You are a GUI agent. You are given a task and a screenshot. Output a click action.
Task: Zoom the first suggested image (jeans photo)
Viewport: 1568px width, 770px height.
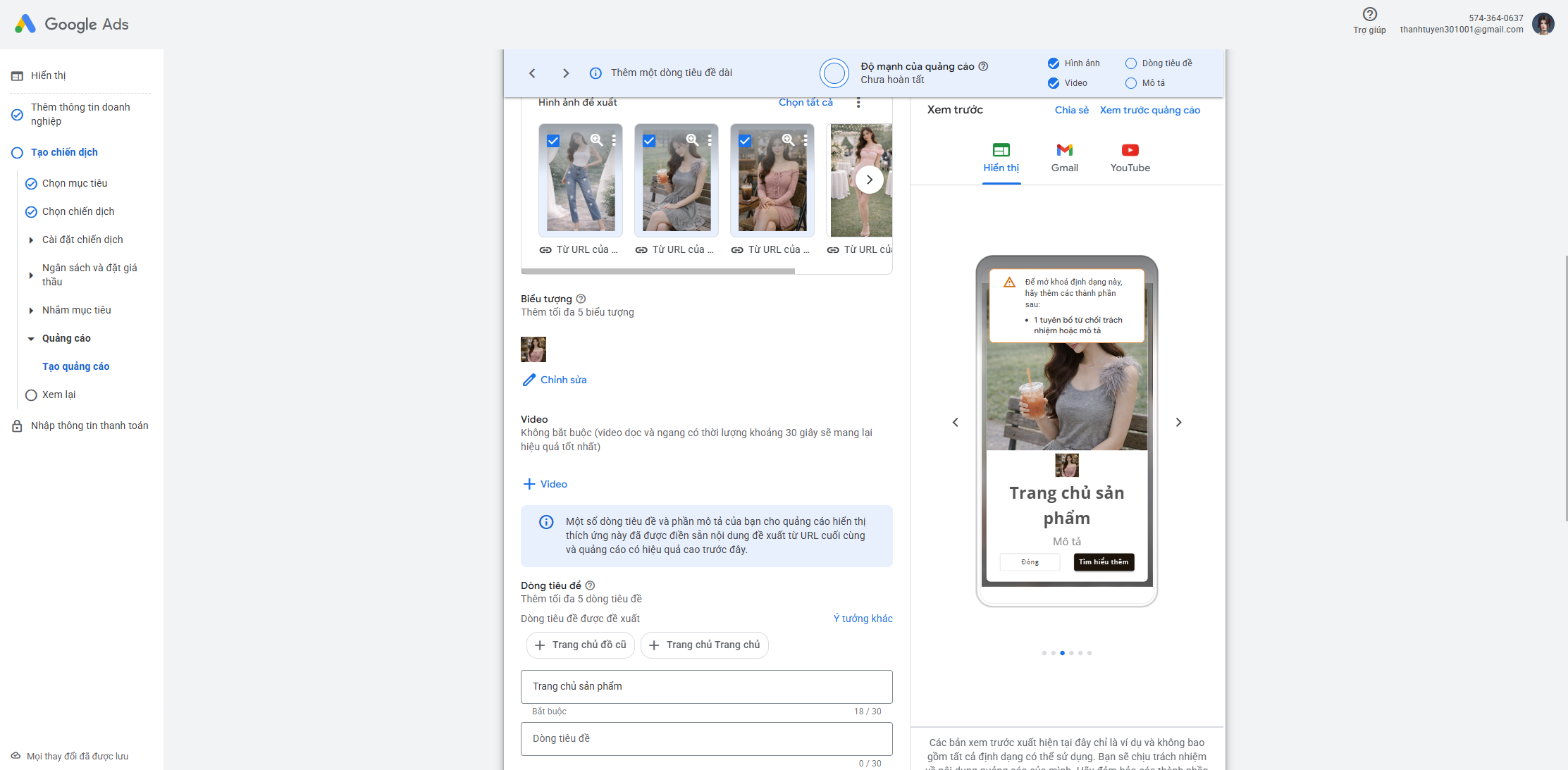pyautogui.click(x=597, y=140)
